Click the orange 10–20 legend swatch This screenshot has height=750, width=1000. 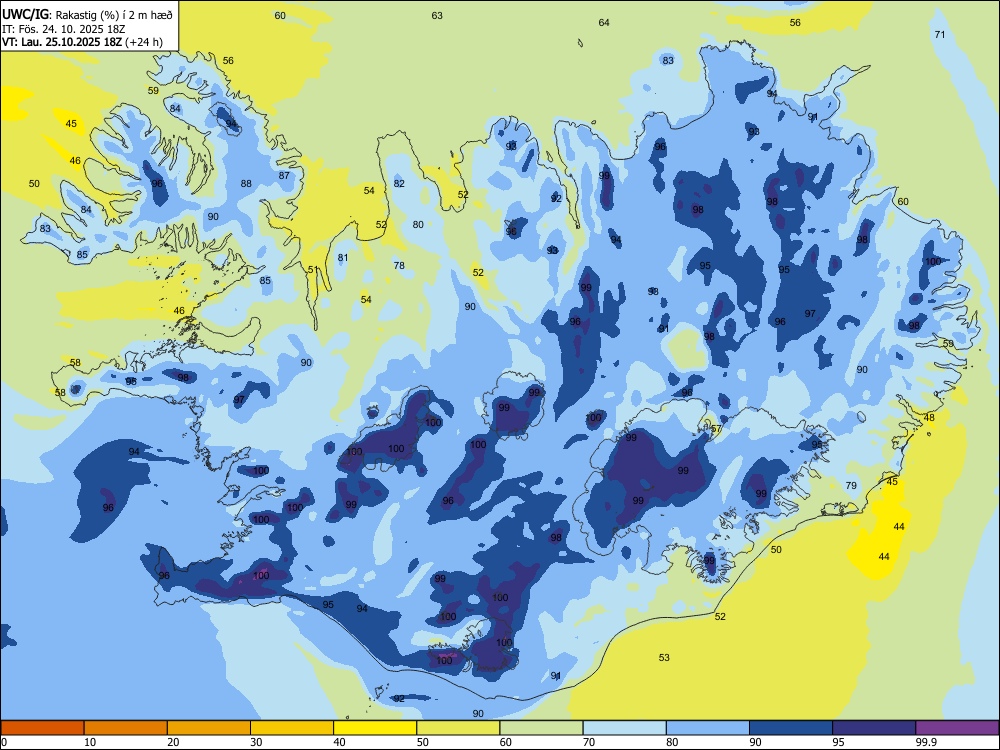(x=126, y=728)
